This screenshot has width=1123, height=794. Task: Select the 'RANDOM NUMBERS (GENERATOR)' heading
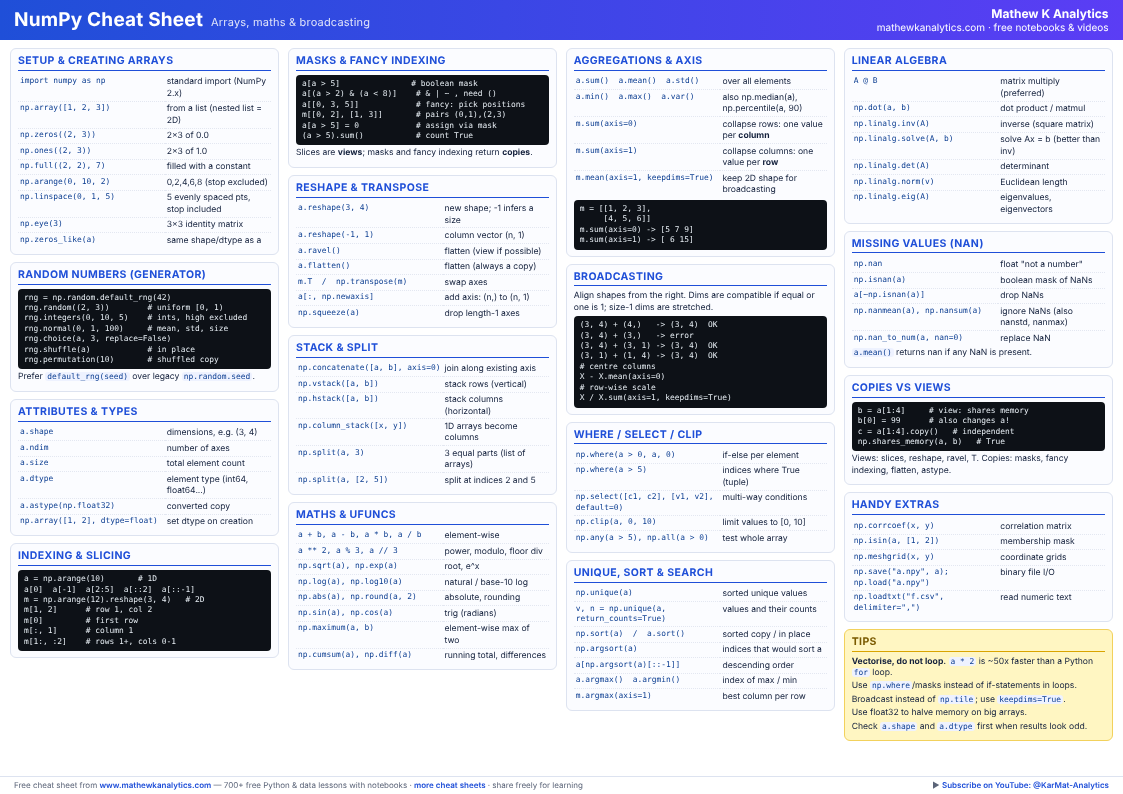(112, 274)
